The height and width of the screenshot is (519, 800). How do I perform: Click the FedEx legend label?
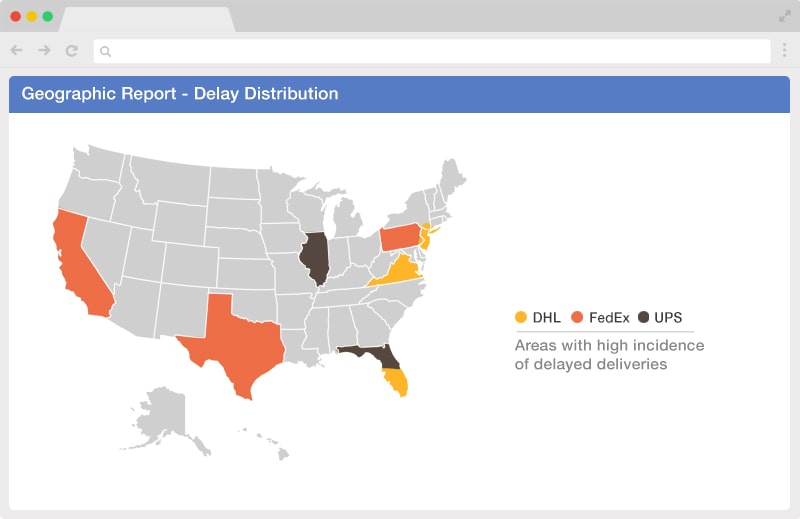(x=609, y=317)
